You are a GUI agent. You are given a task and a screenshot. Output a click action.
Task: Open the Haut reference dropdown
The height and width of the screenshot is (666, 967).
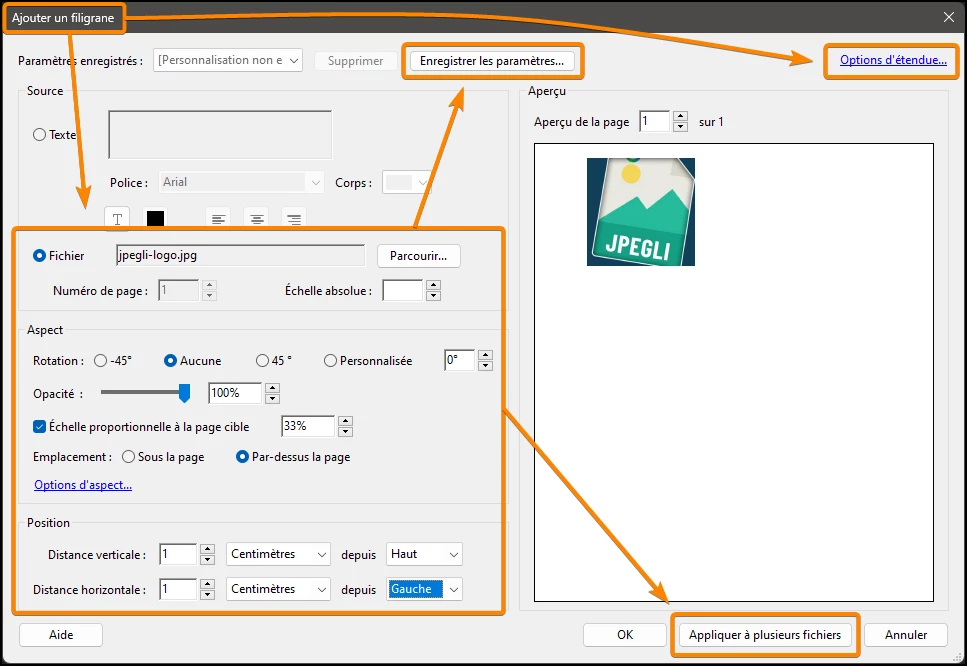click(424, 554)
